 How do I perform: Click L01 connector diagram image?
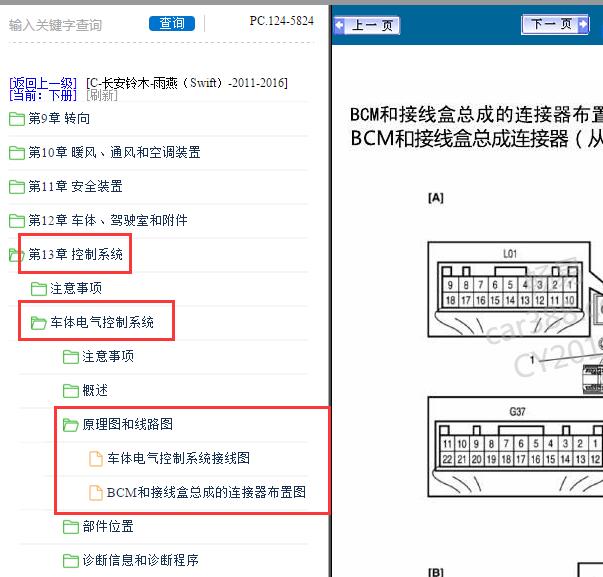(509, 290)
